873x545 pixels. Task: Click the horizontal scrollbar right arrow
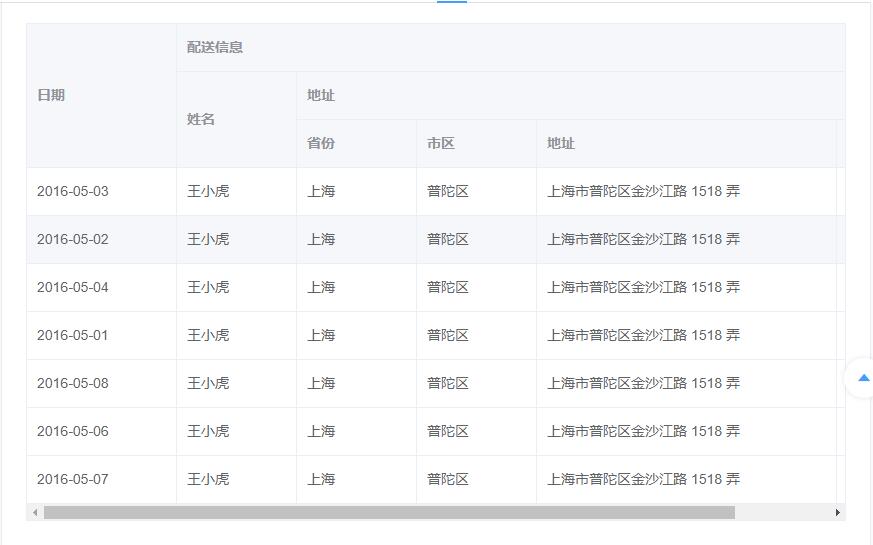click(837, 512)
